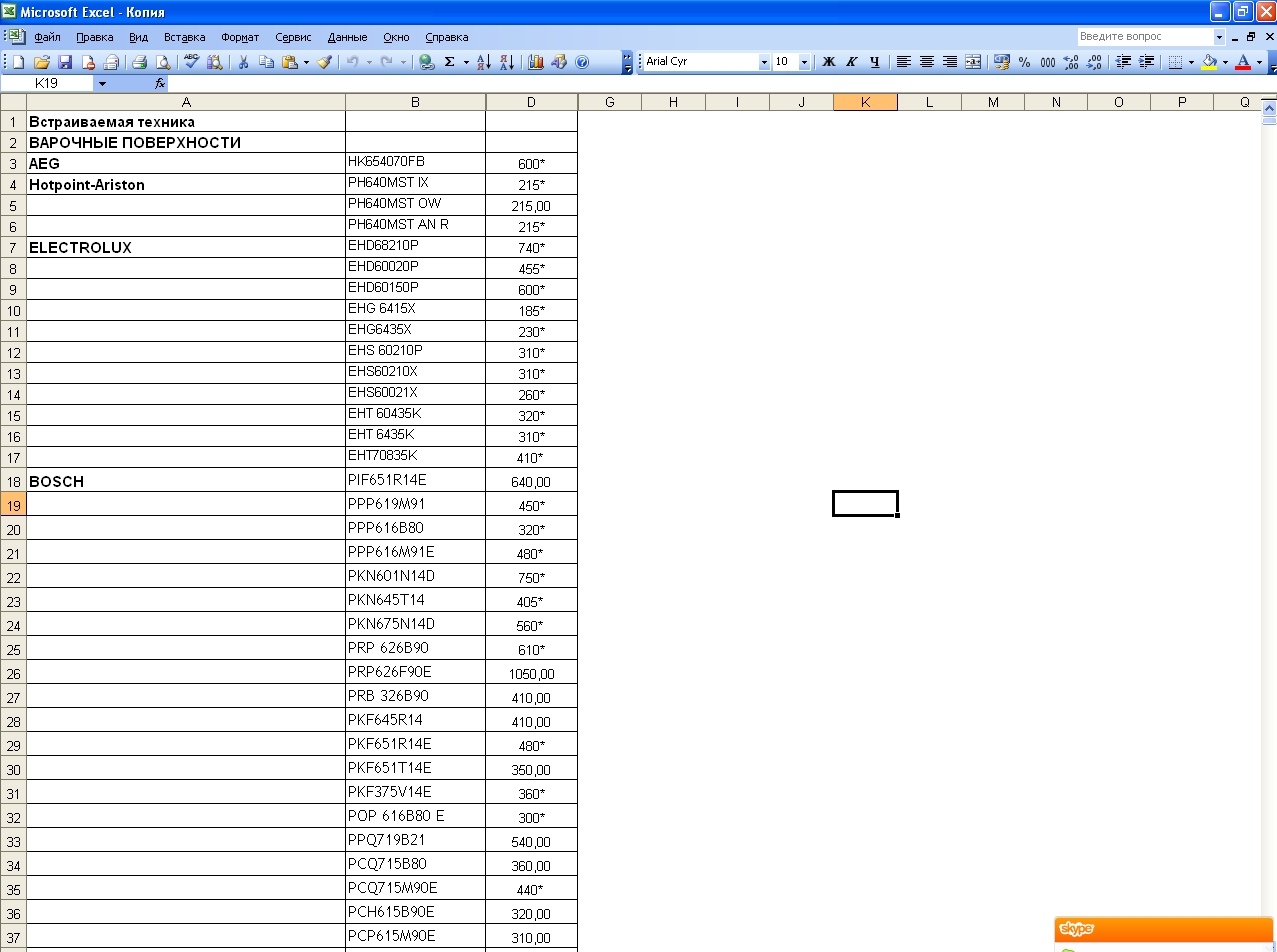Align text to the left
This screenshot has width=1277, height=952.
pos(903,62)
